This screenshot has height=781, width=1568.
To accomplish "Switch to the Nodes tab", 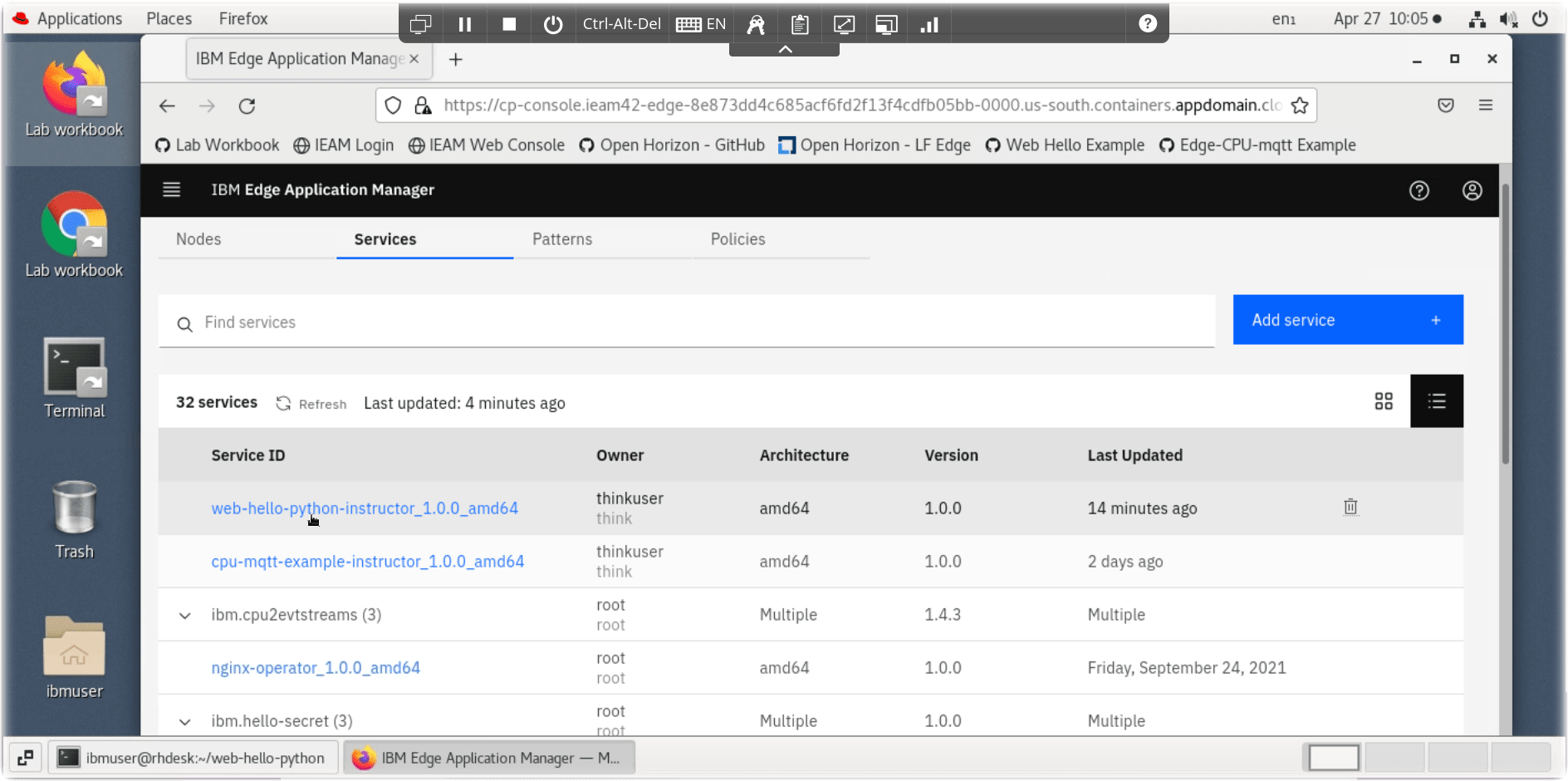I will tap(198, 239).
